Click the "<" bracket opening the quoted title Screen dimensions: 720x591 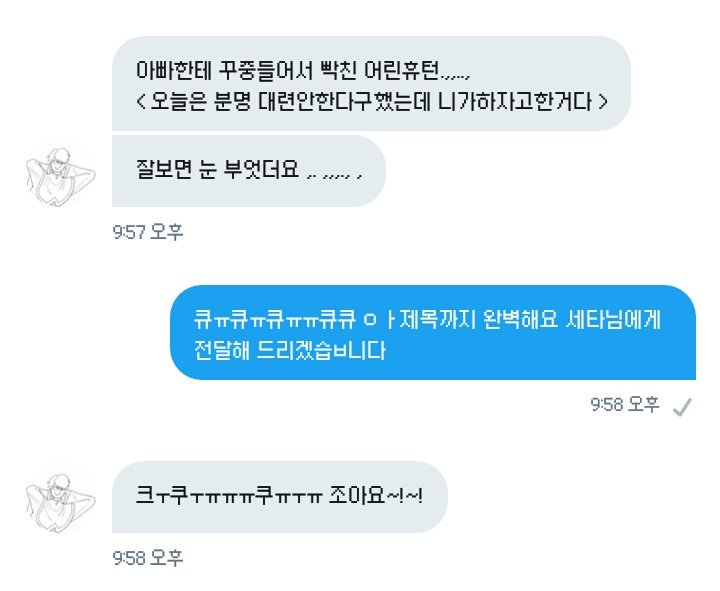pos(141,101)
